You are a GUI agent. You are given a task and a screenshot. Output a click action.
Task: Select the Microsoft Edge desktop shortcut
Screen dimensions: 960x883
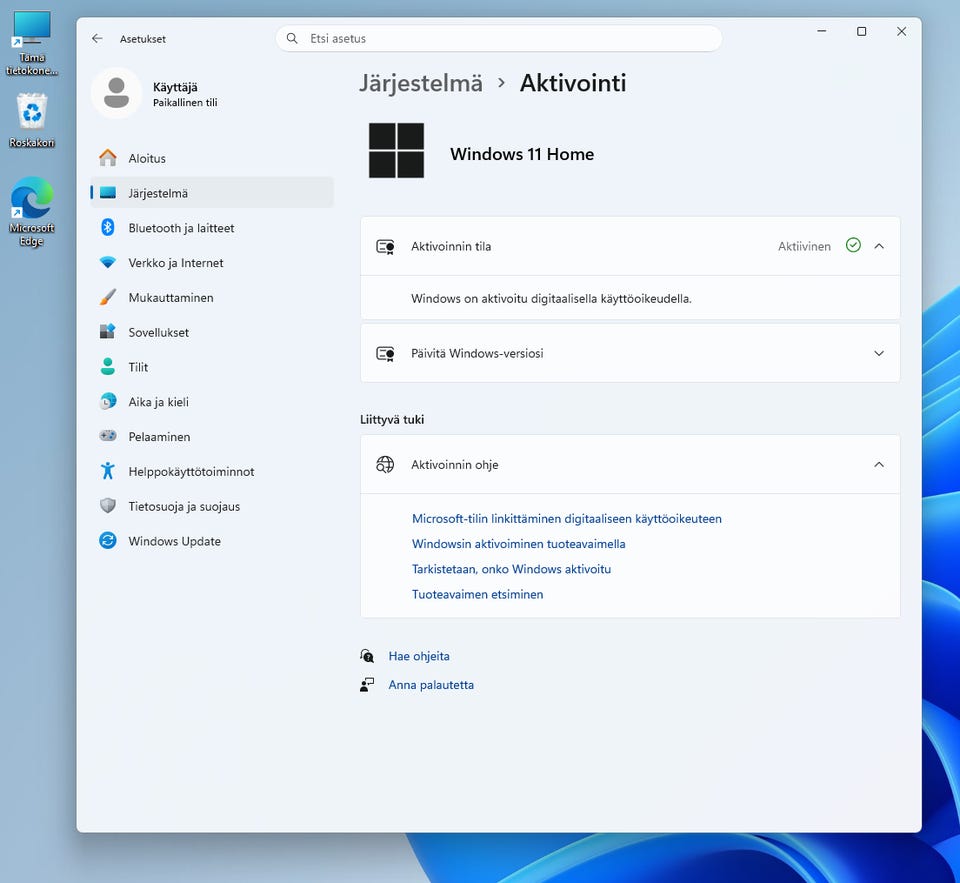(x=32, y=212)
